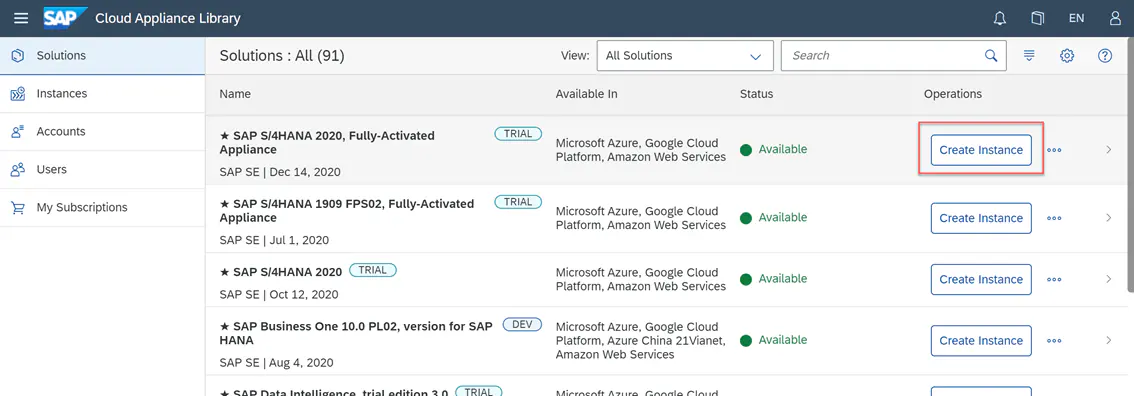Open the documentation book icon in header

coord(1038,18)
